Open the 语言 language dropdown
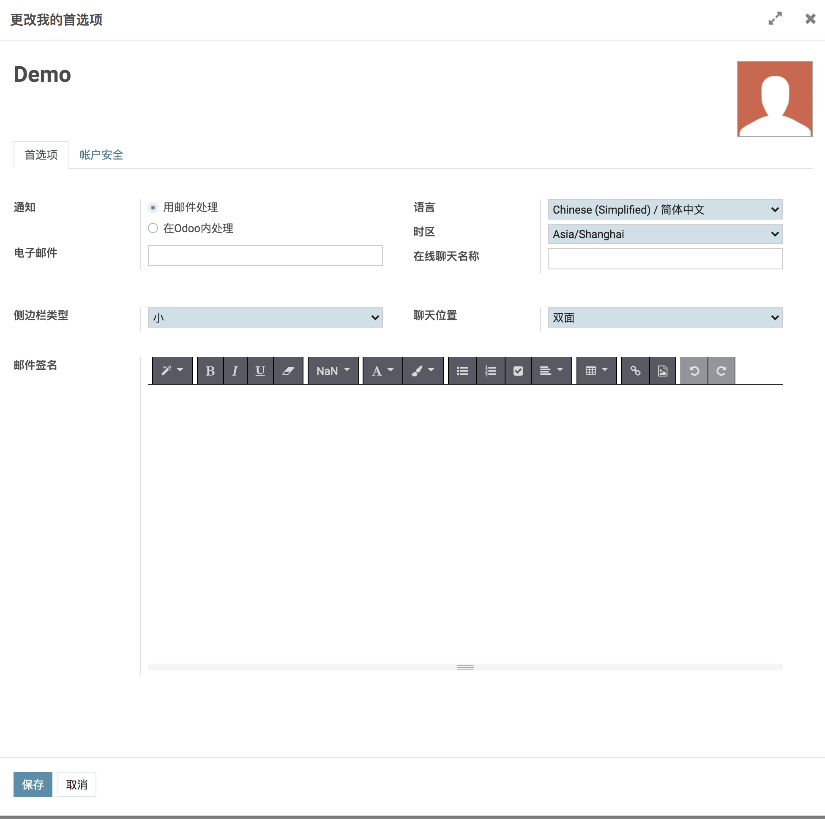 665,210
